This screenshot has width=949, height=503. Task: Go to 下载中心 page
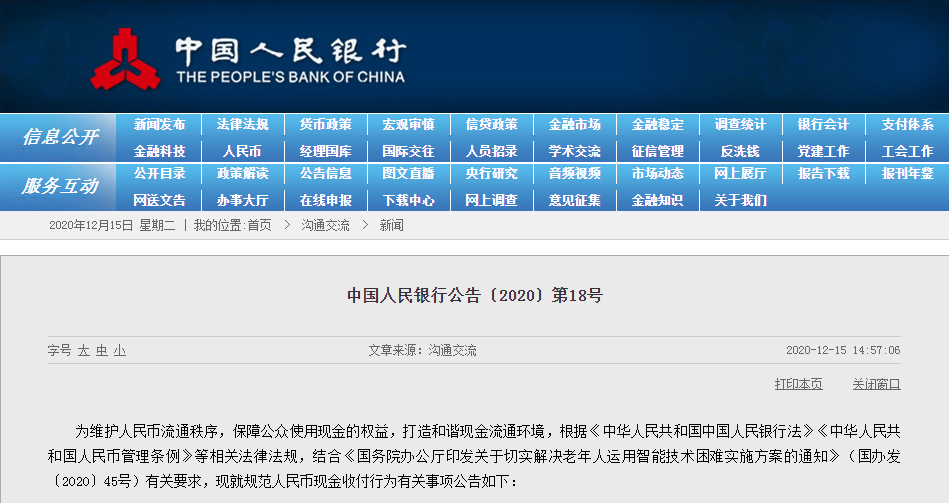point(408,200)
